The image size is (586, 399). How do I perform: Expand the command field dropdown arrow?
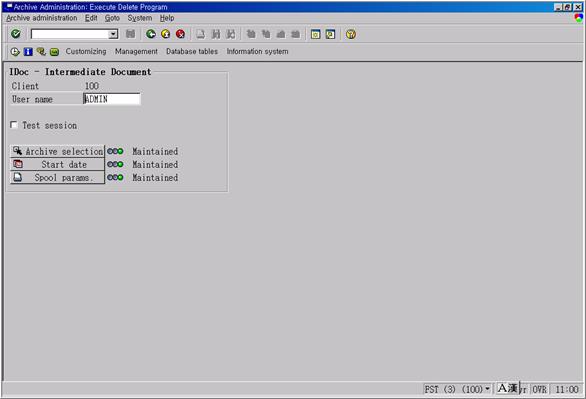[x=113, y=34]
